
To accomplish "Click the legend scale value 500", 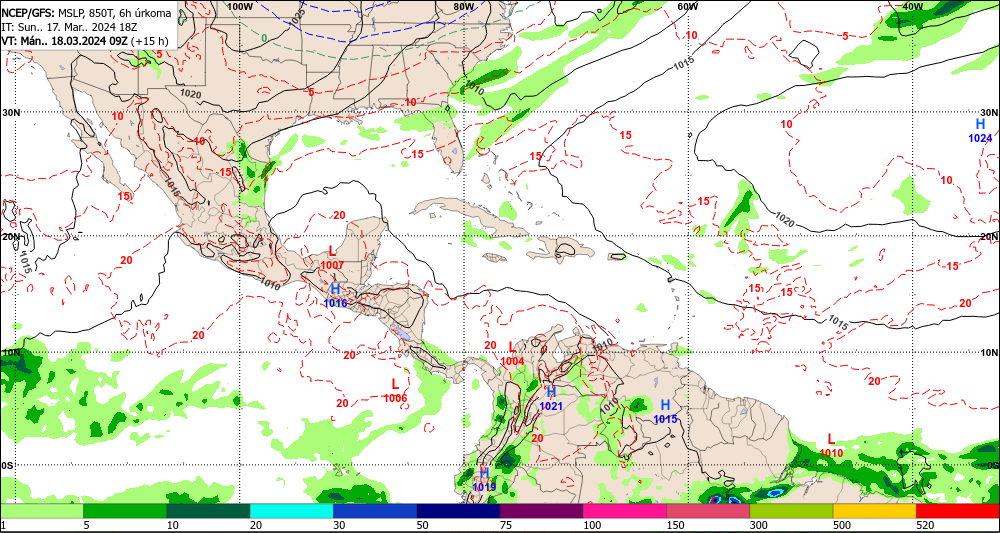I will (842, 525).
